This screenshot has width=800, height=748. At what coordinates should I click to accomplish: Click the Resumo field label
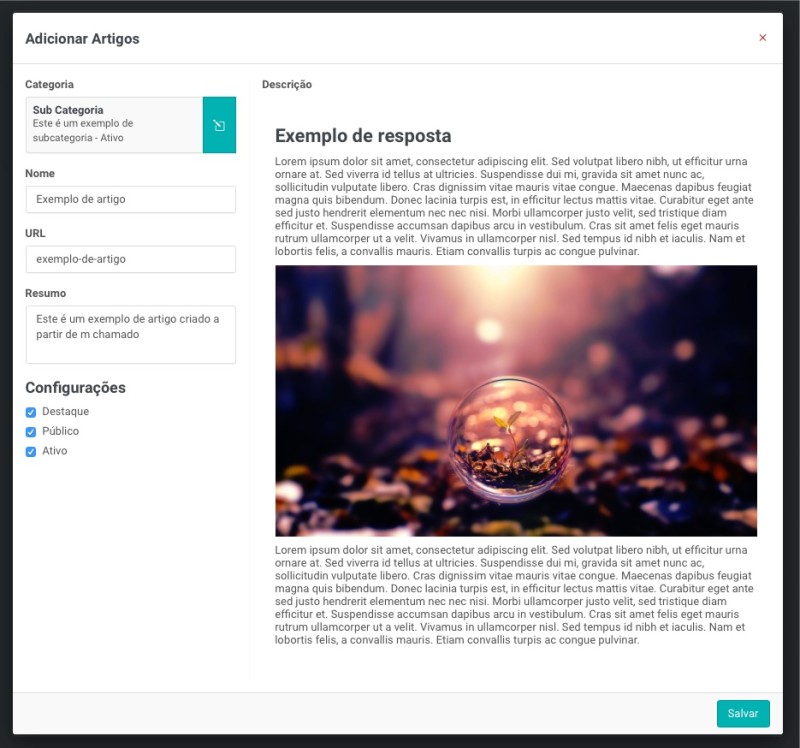[45, 293]
